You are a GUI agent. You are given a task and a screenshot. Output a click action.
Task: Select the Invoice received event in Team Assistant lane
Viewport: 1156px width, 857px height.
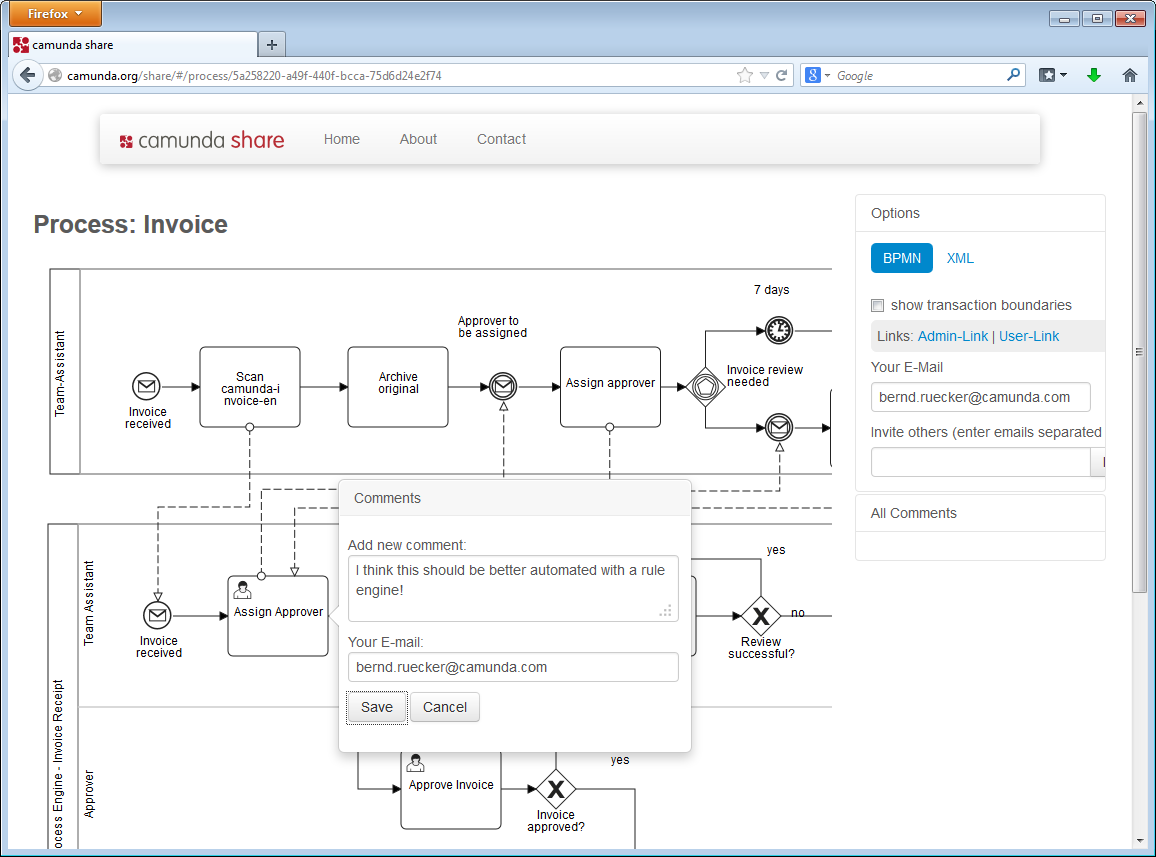click(x=157, y=615)
